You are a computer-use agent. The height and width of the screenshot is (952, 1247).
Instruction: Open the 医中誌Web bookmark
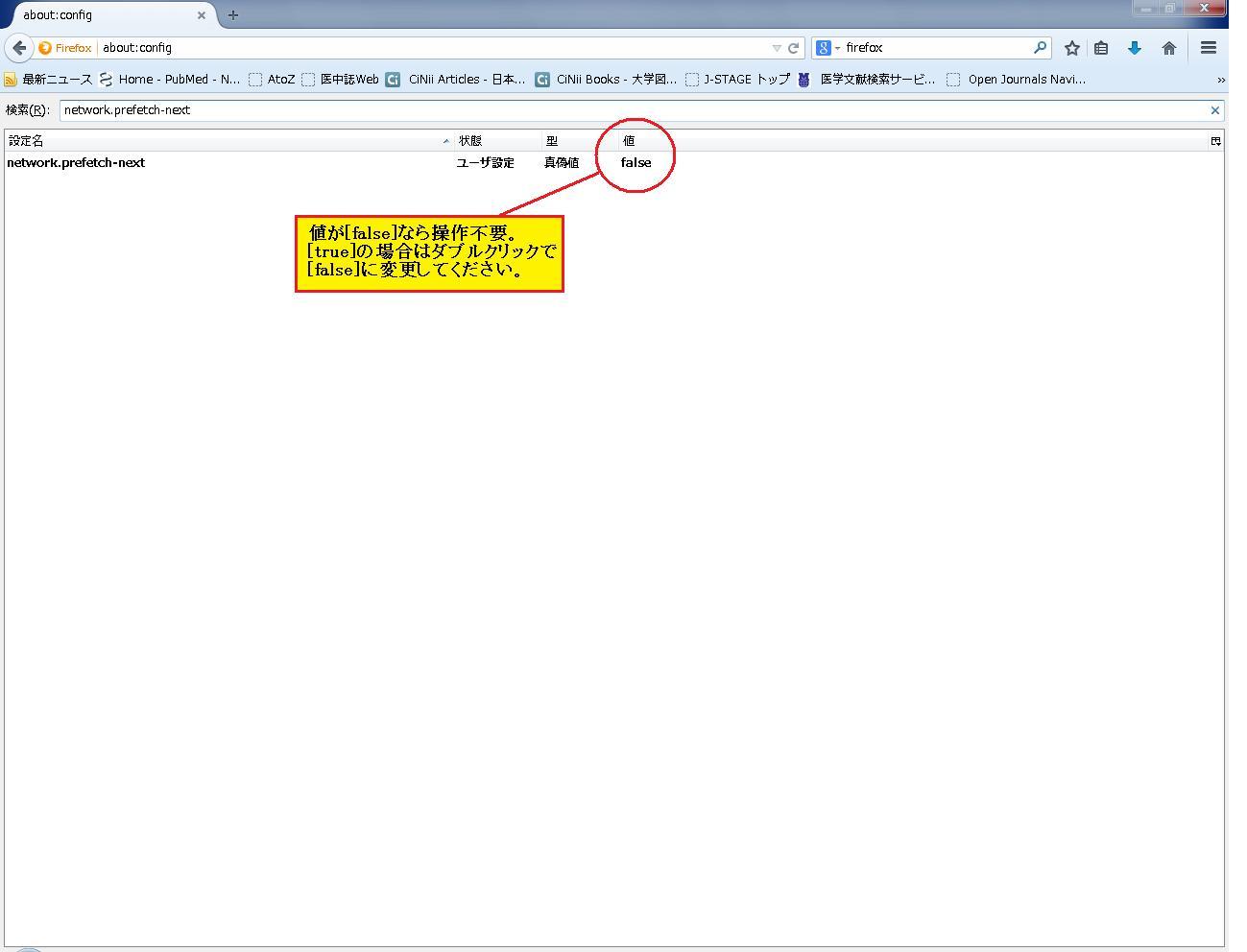tap(340, 80)
